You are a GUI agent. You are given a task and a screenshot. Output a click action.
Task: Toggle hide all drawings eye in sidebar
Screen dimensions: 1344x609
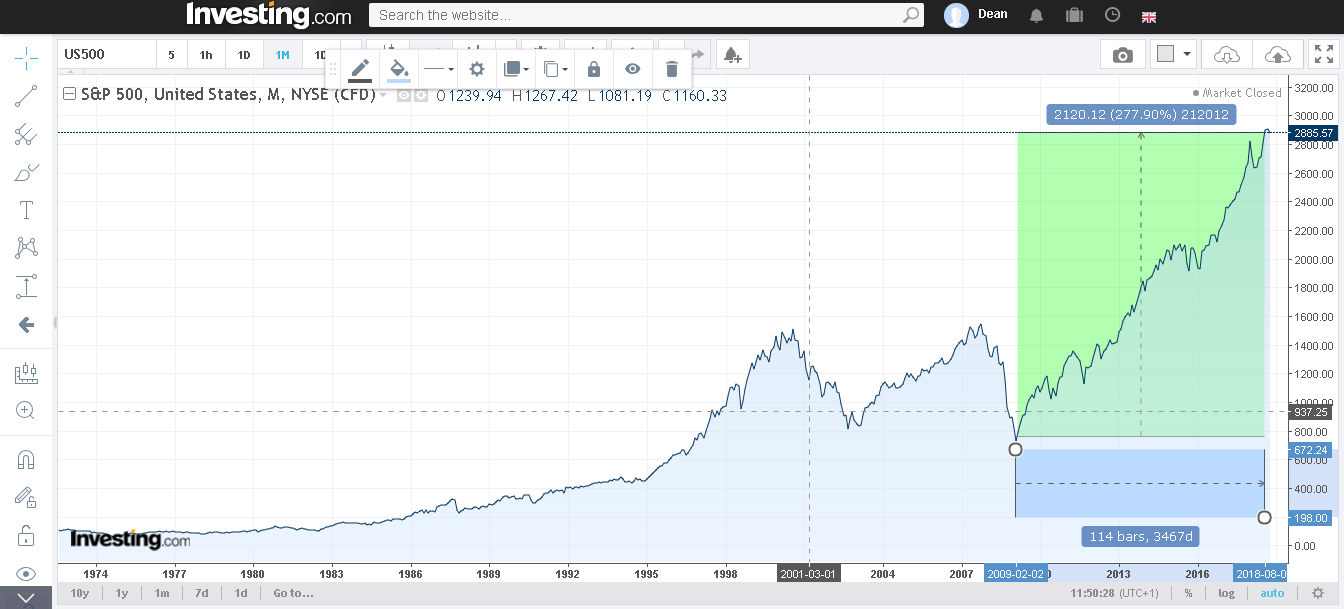(x=26, y=574)
